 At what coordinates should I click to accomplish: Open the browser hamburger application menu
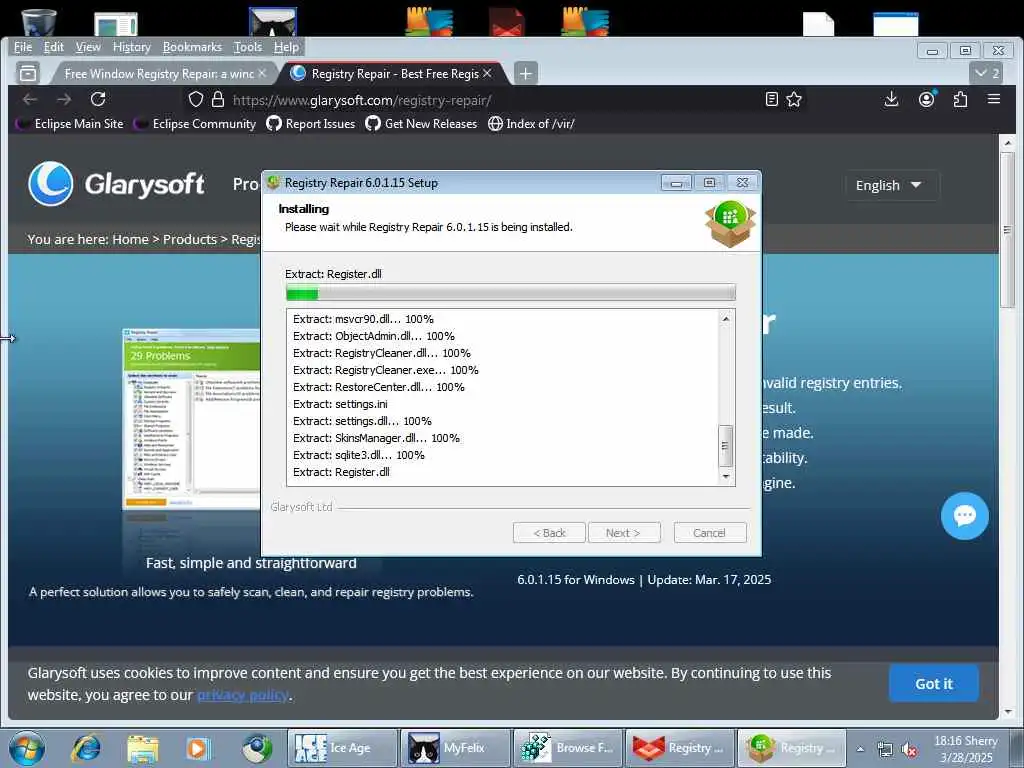(x=994, y=99)
